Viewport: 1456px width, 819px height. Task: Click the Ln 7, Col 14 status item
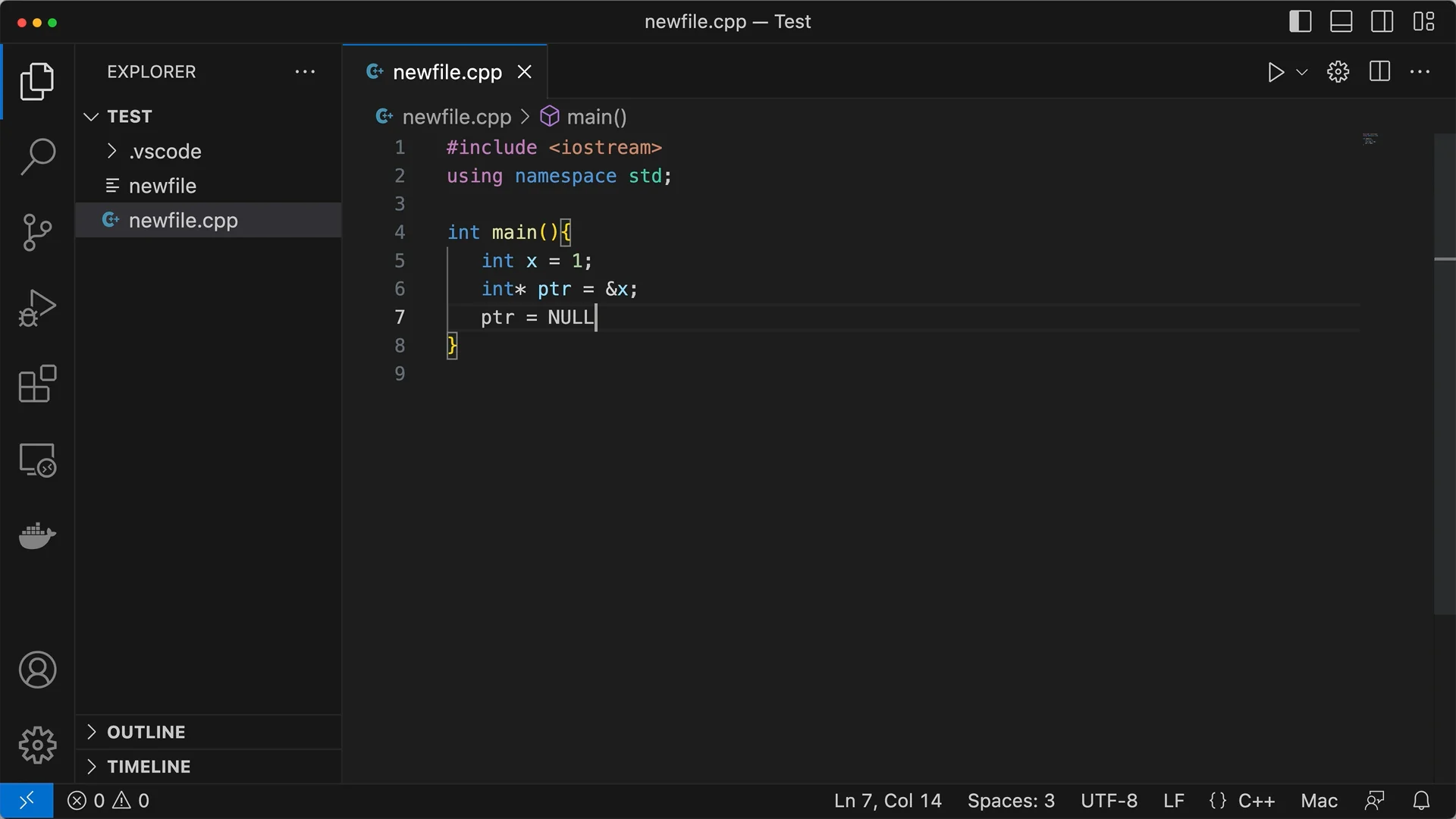(x=887, y=801)
